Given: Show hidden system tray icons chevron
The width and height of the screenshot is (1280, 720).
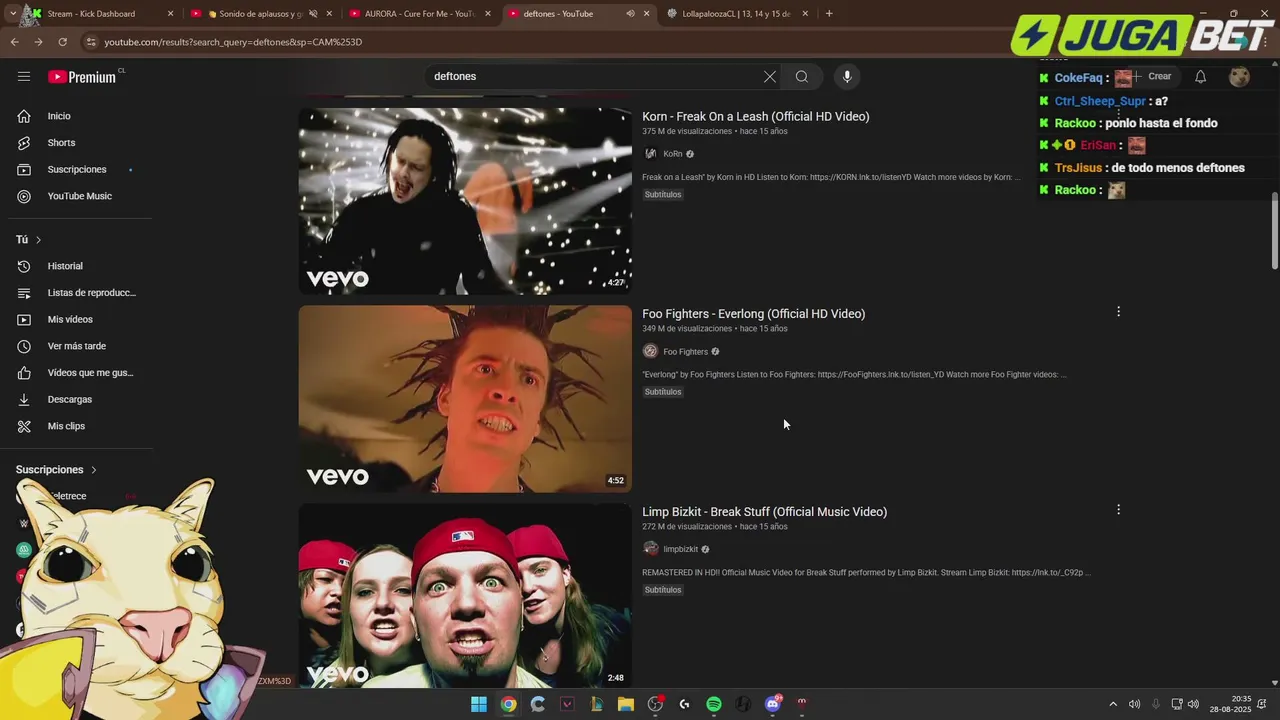Looking at the screenshot, I should 1113,704.
